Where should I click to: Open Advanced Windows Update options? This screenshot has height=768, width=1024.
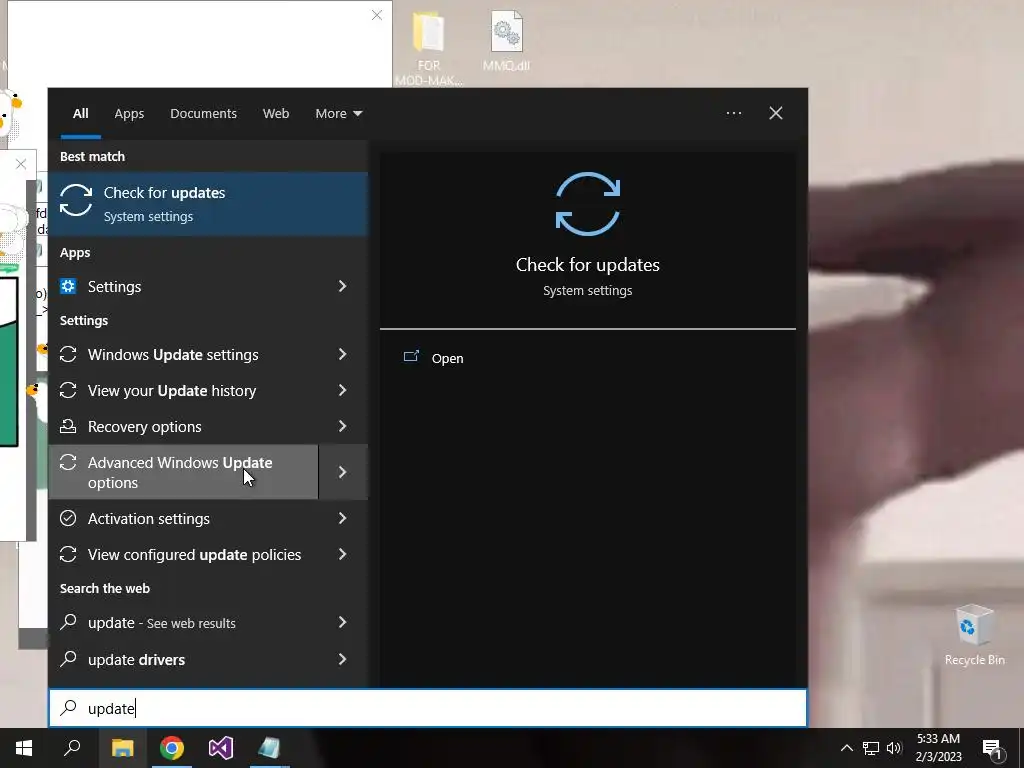tap(184, 472)
